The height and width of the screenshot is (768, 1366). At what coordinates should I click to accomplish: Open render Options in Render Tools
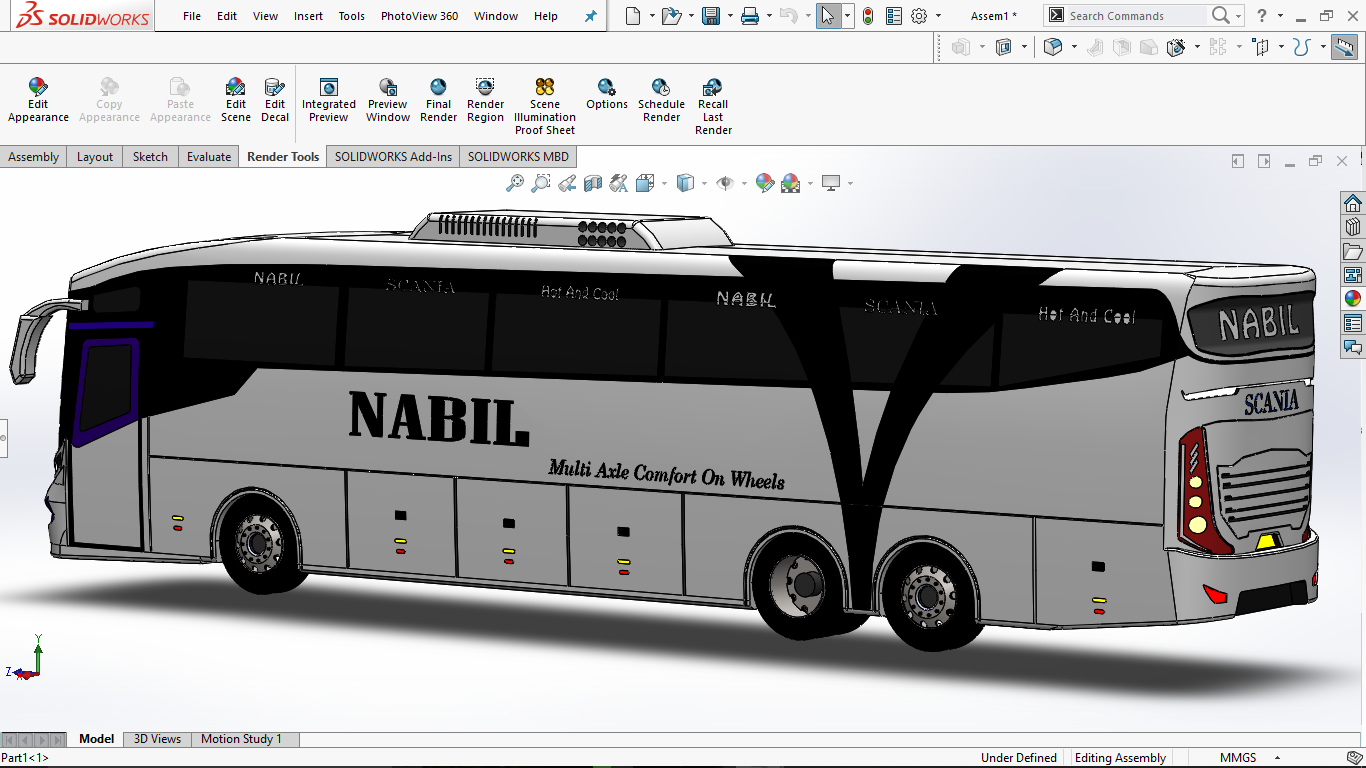coord(607,94)
